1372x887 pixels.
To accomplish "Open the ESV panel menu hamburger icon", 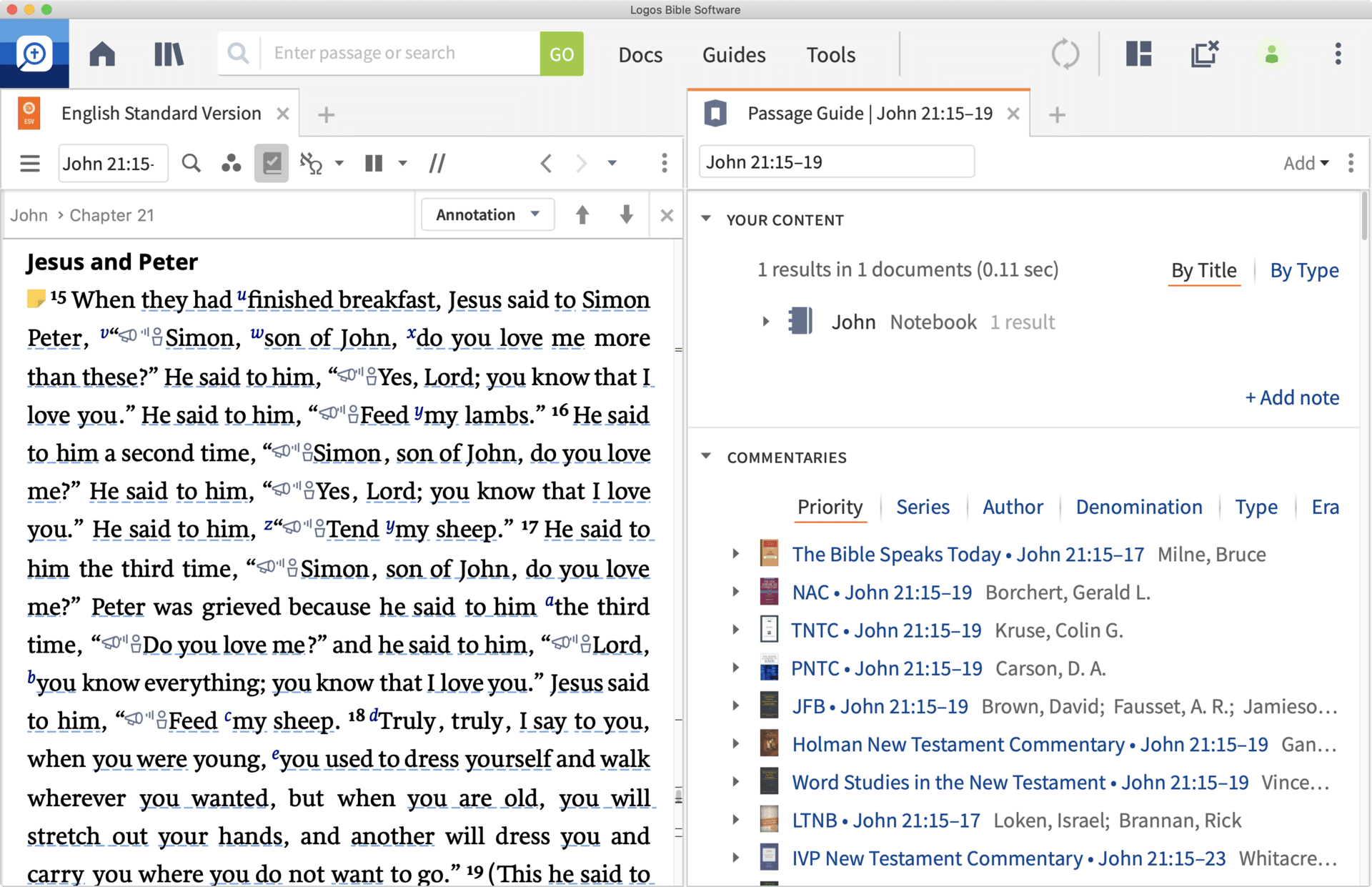I will click(x=30, y=164).
